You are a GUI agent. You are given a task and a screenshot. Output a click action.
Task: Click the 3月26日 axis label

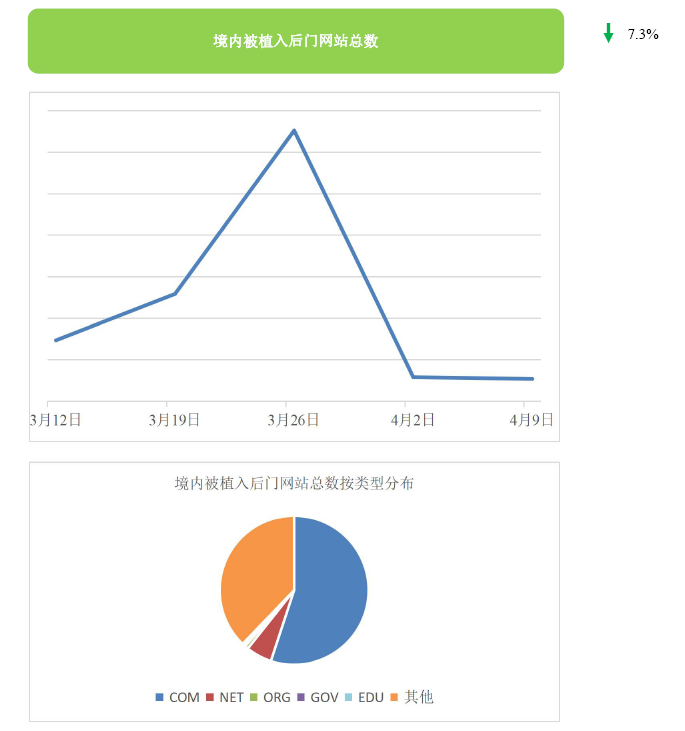coord(293,420)
